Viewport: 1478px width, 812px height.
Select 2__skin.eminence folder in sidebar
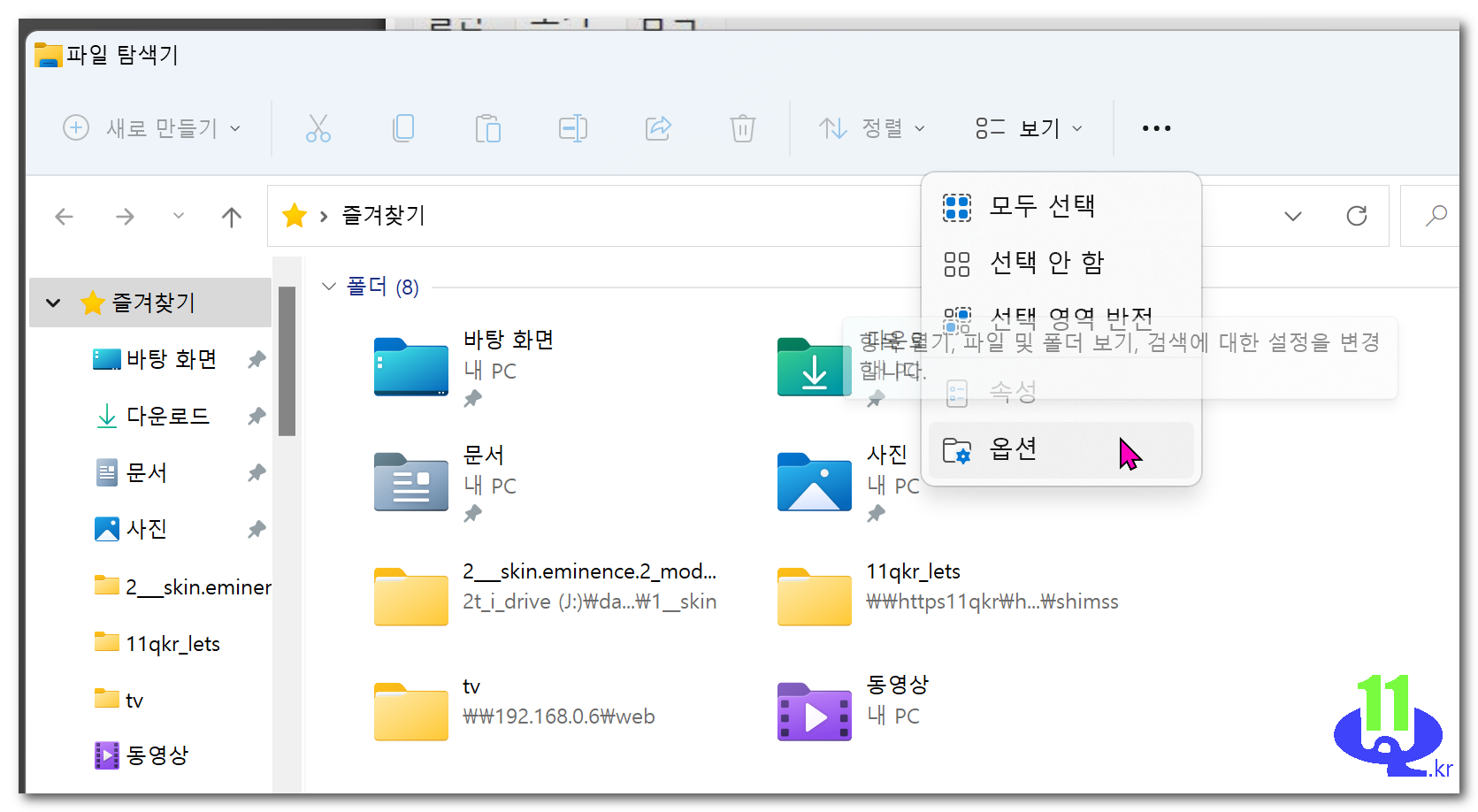[x=182, y=586]
